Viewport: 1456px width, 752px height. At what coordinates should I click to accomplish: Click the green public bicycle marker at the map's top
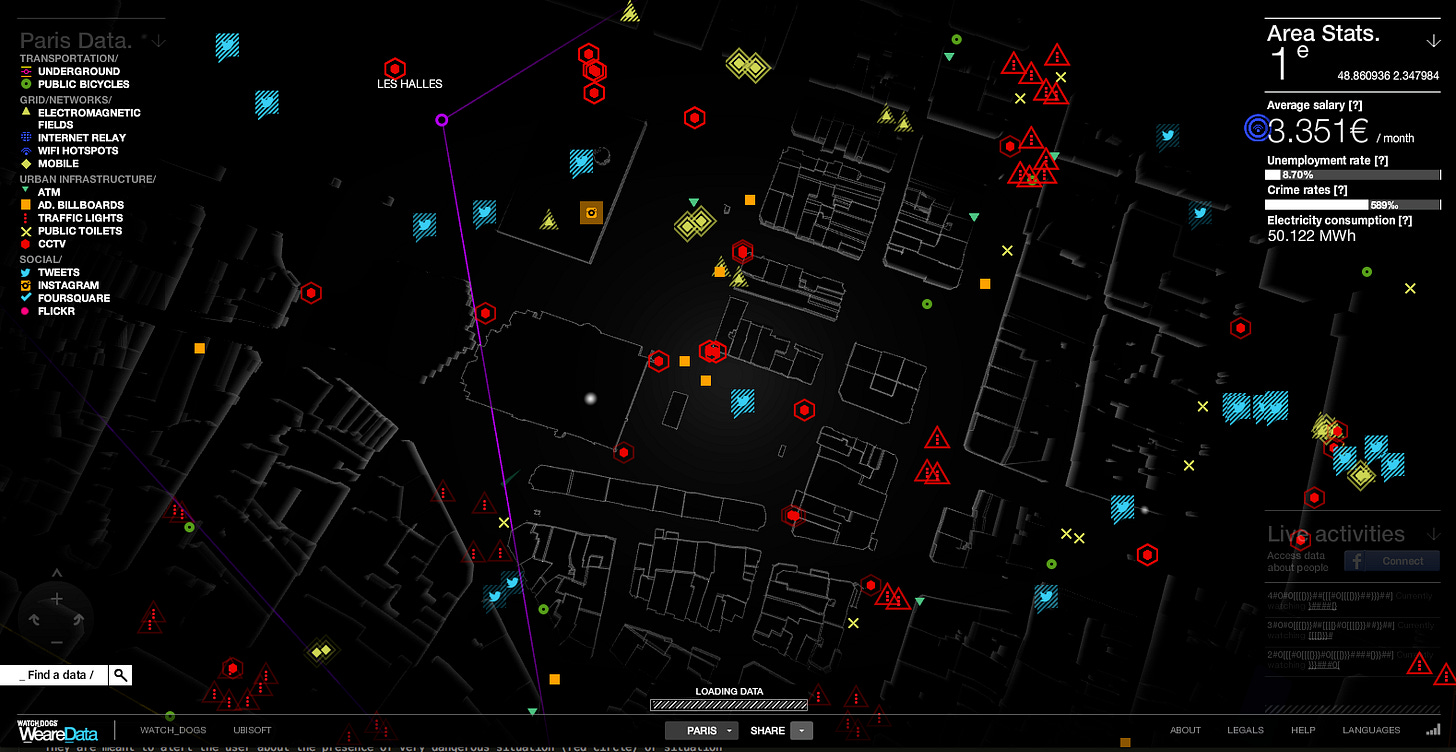click(956, 39)
